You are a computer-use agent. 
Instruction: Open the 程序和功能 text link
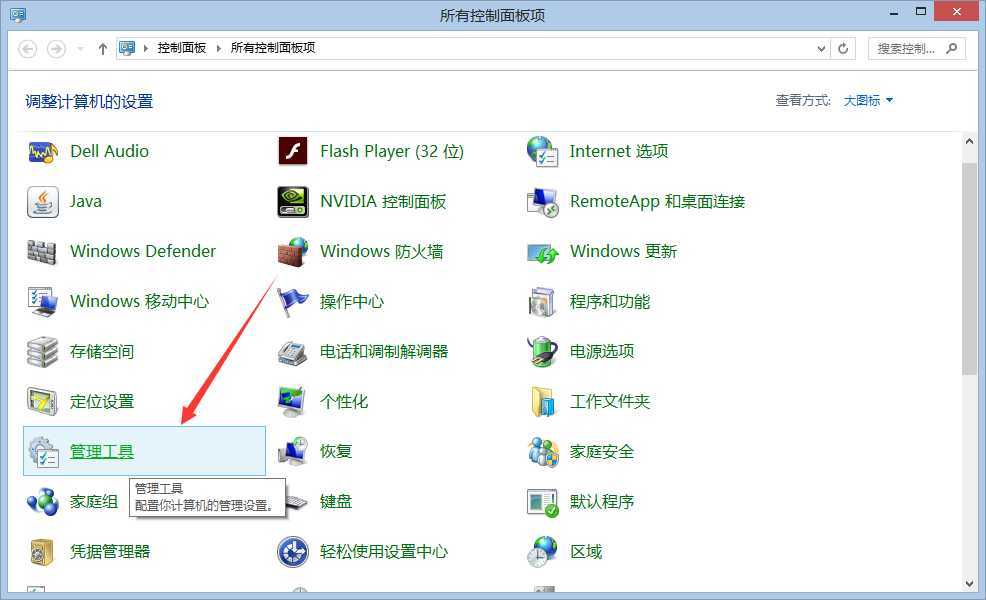pyautogui.click(x=609, y=302)
